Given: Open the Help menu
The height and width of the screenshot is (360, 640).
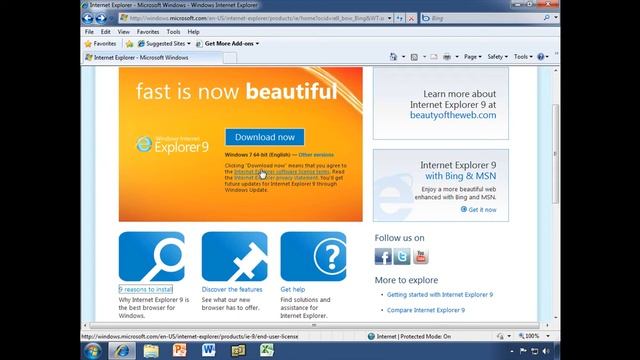Looking at the screenshot, I should pyautogui.click(x=193, y=32).
